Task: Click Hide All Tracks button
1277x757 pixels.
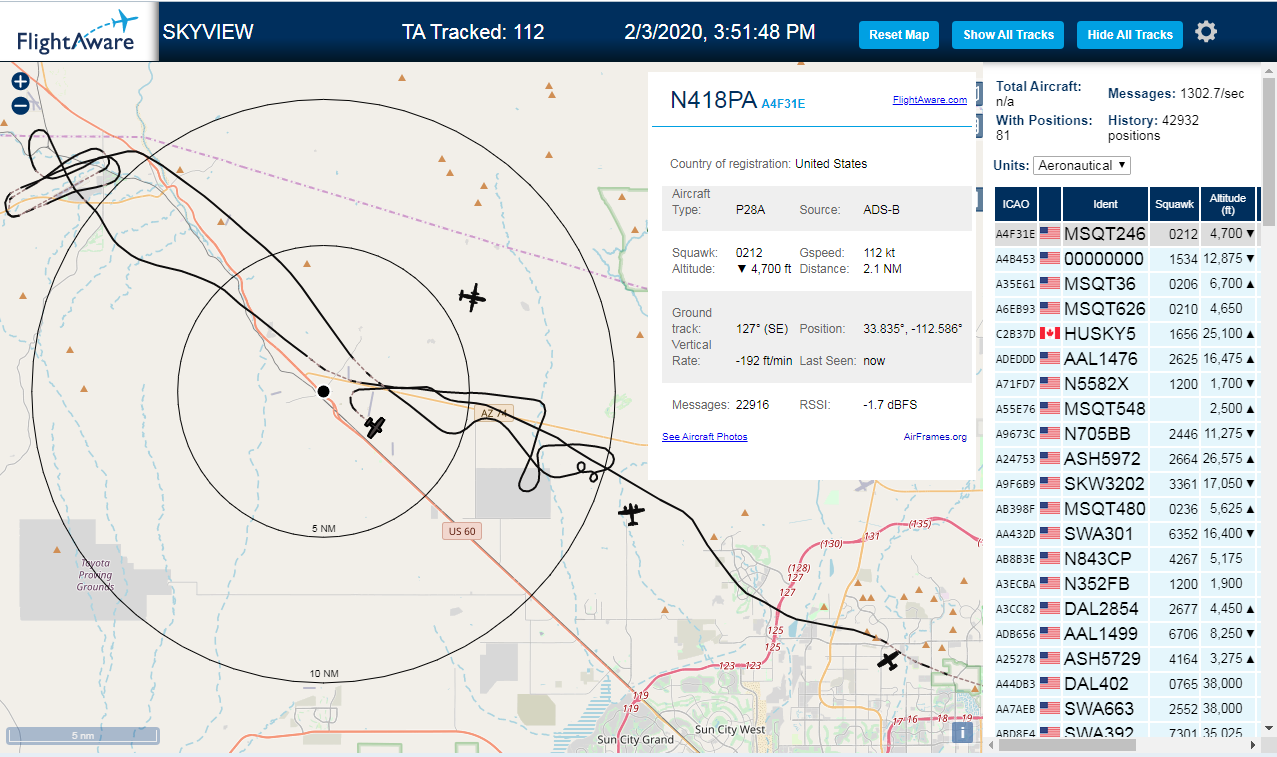Action: (1129, 34)
